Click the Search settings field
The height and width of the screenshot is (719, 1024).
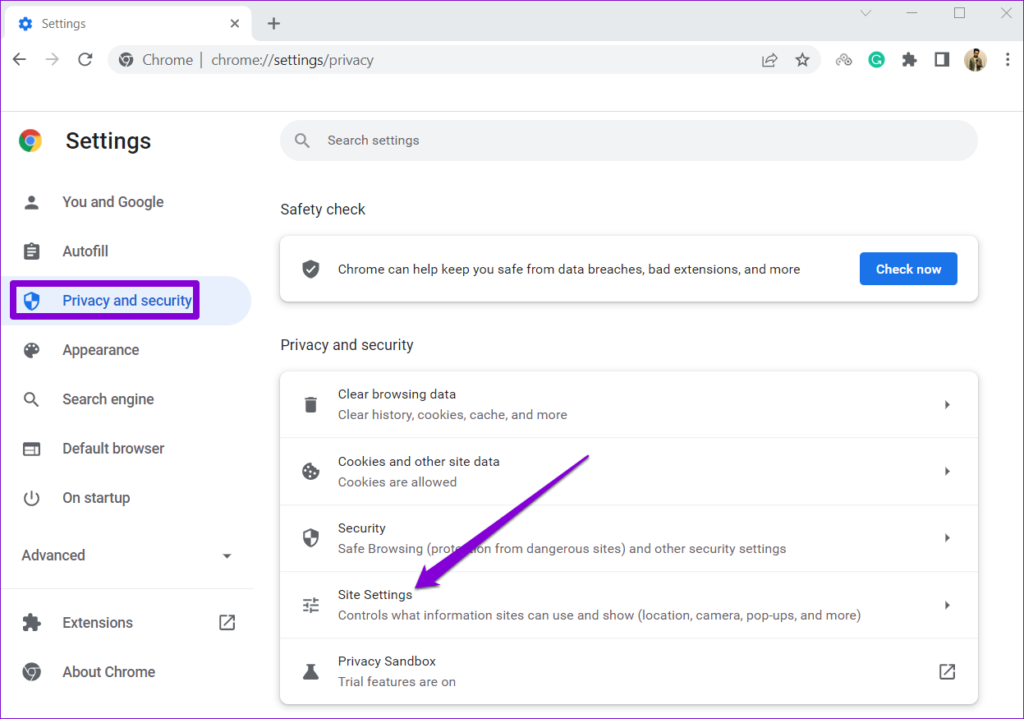(629, 140)
